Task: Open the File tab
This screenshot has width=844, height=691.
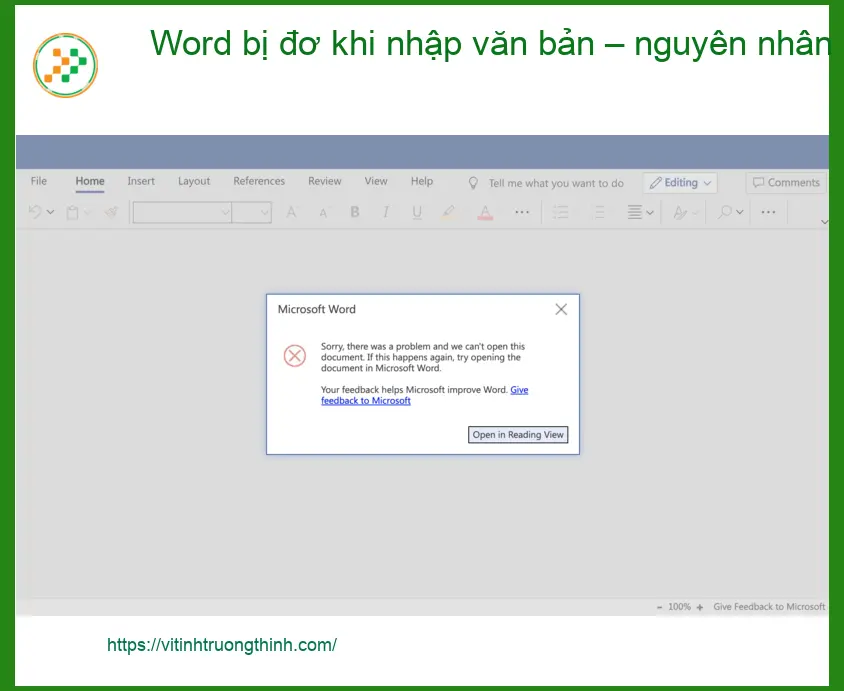Action: point(39,181)
